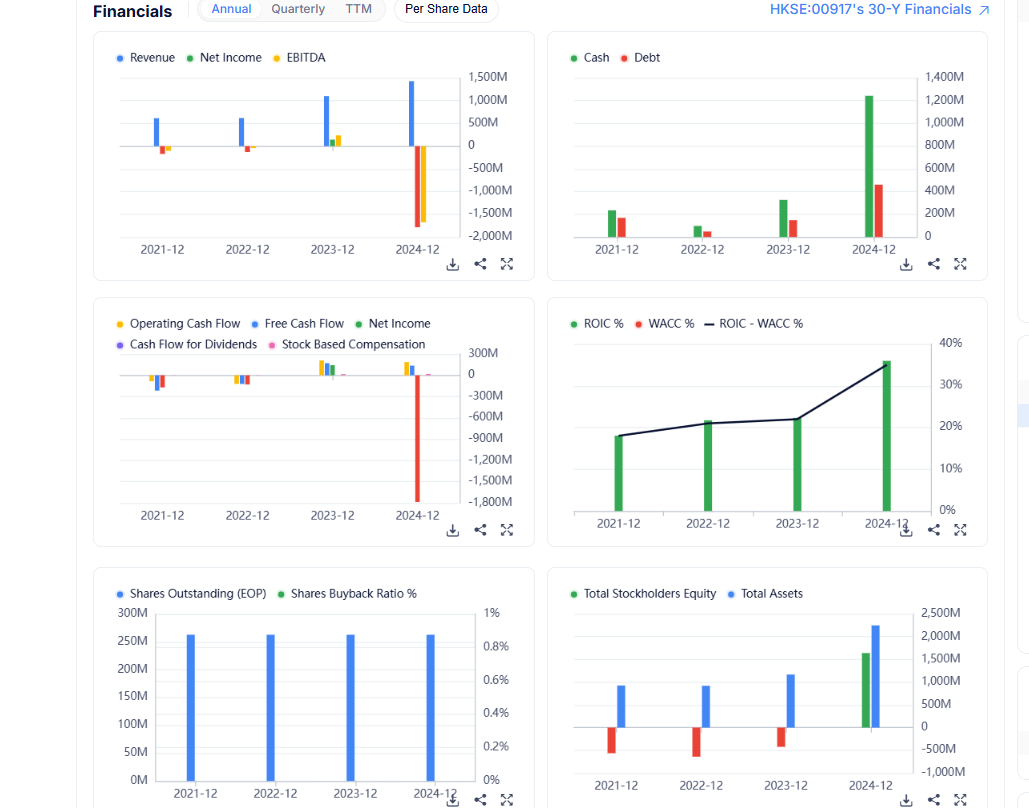1029x808 pixels.
Task: Download the Cash and Debt chart
Action: 906,265
